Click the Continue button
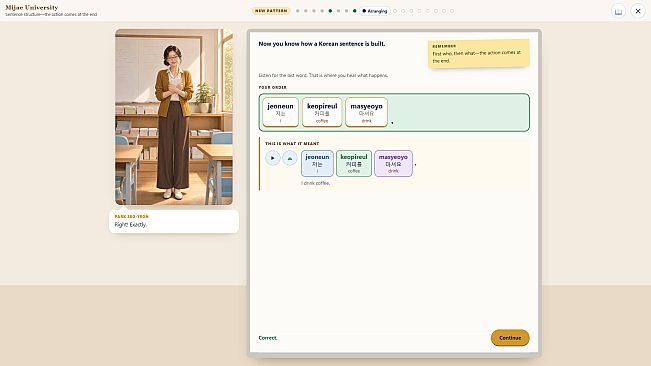The image size is (651, 366). 510,338
